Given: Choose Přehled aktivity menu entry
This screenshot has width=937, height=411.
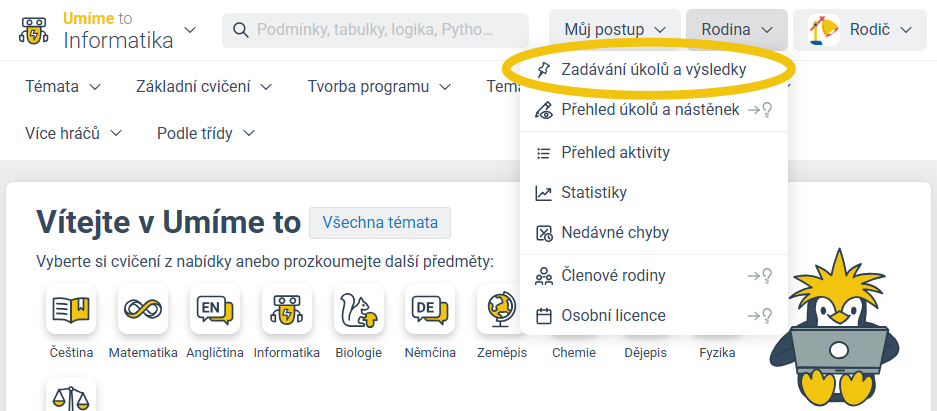Looking at the screenshot, I should tap(615, 153).
